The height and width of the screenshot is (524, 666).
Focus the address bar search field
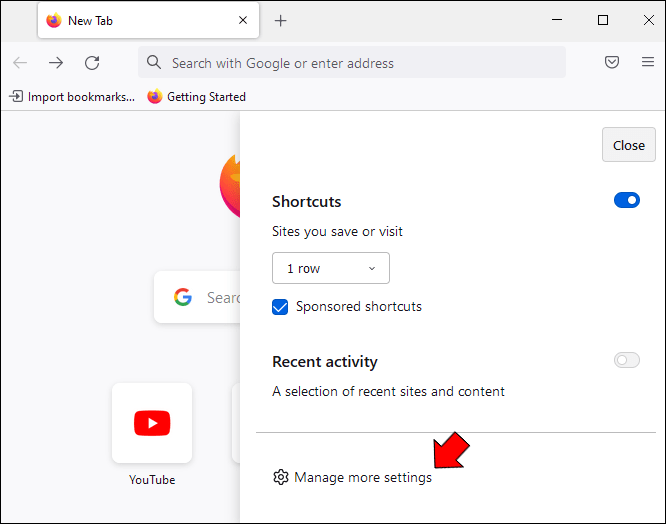[x=350, y=63]
